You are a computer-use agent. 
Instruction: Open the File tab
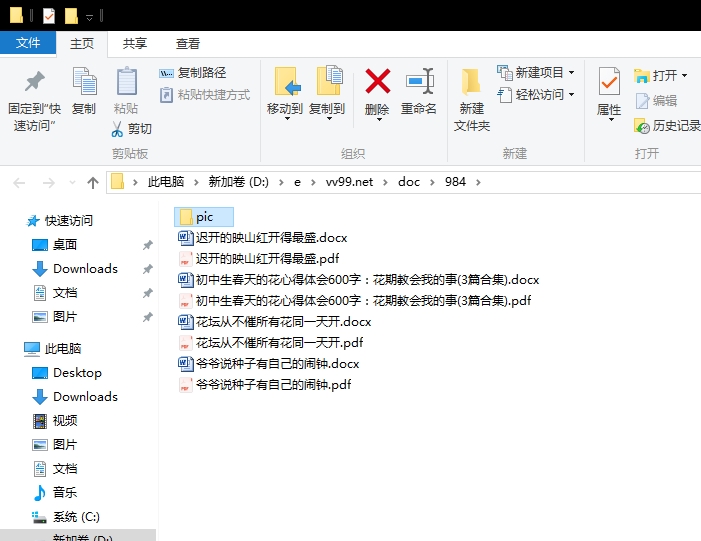click(x=28, y=43)
